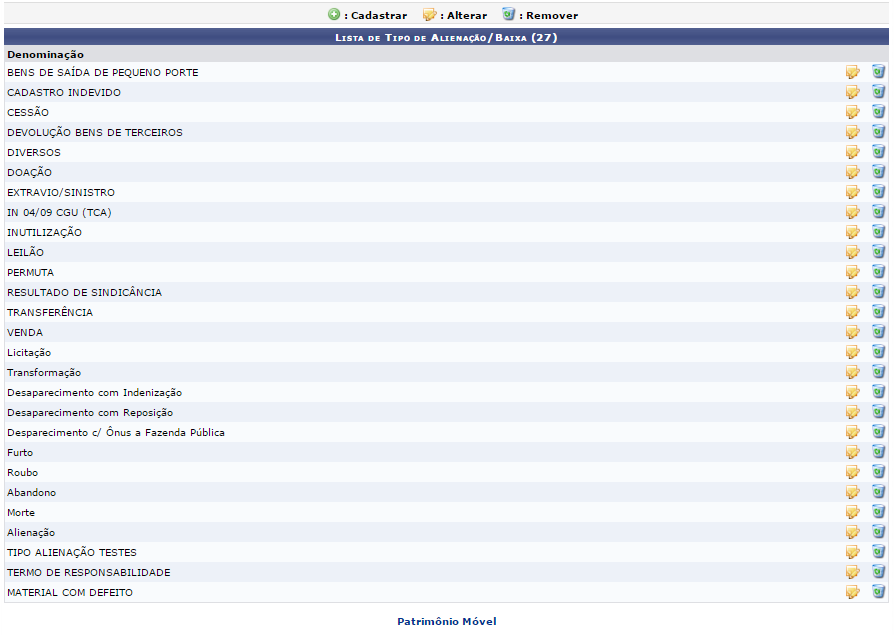Alter the VENDA type entry
Viewport: 894px width, 635px height.
(x=852, y=332)
